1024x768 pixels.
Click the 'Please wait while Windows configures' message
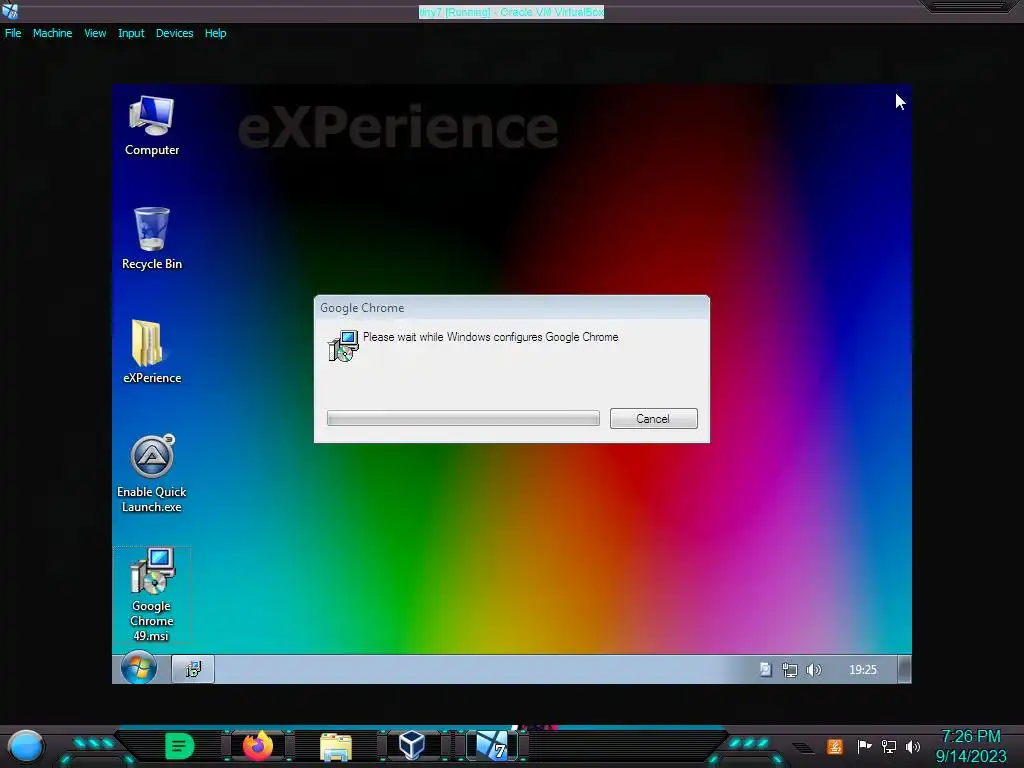pyautogui.click(x=490, y=337)
